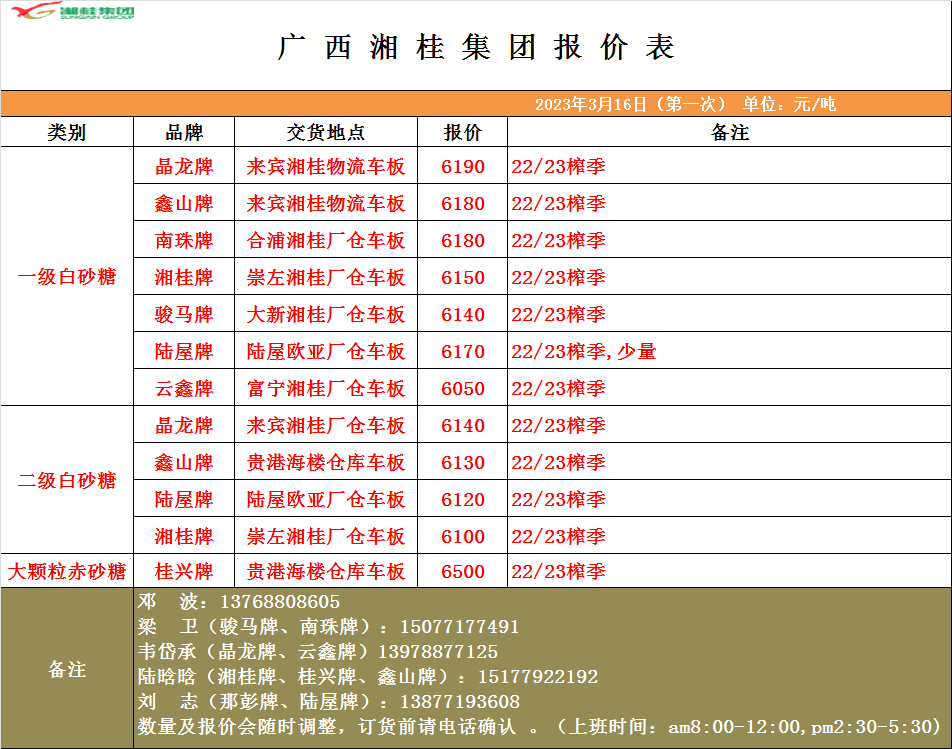Viewport: 952px width, 749px height.
Task: Select the 桂兴牌 brand cell
Action: click(184, 572)
